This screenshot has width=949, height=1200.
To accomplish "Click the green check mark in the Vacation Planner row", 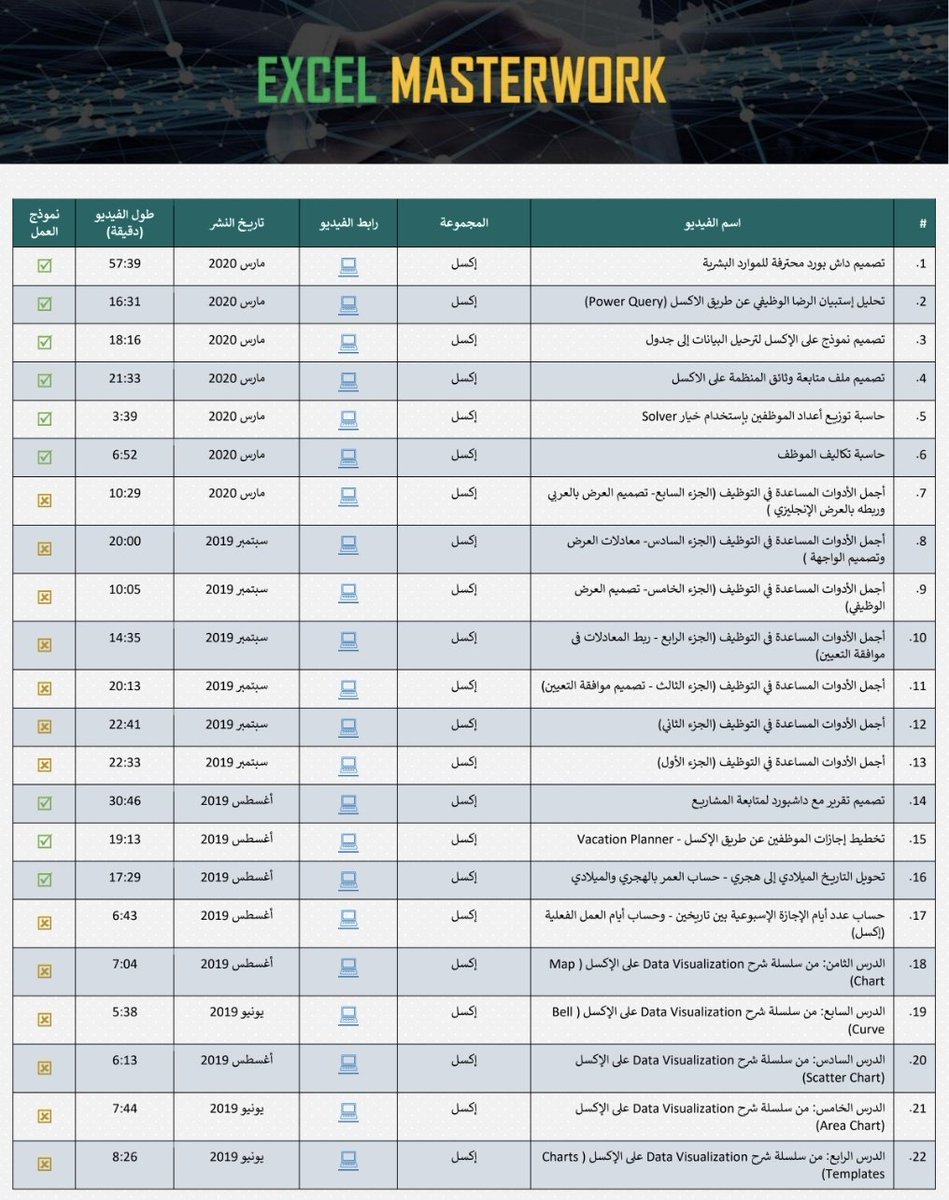I will pyautogui.click(x=44, y=841).
